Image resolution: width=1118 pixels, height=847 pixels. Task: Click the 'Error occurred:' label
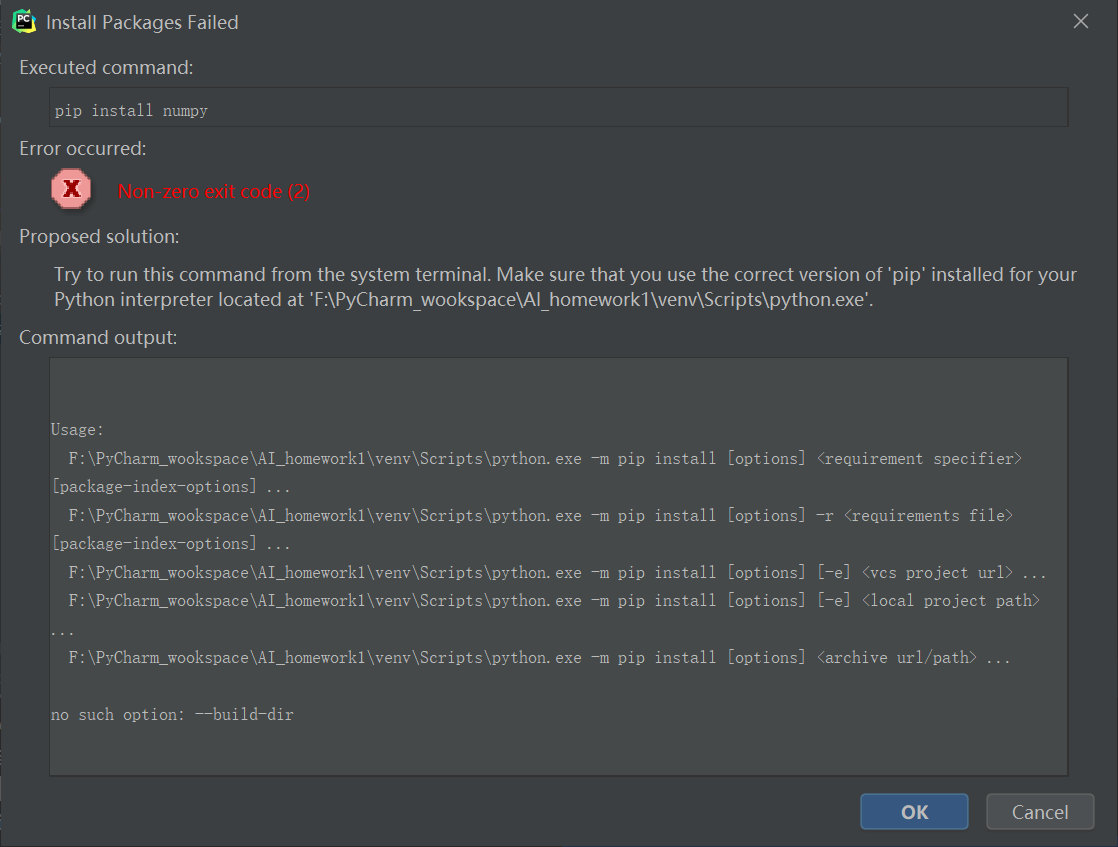83,149
